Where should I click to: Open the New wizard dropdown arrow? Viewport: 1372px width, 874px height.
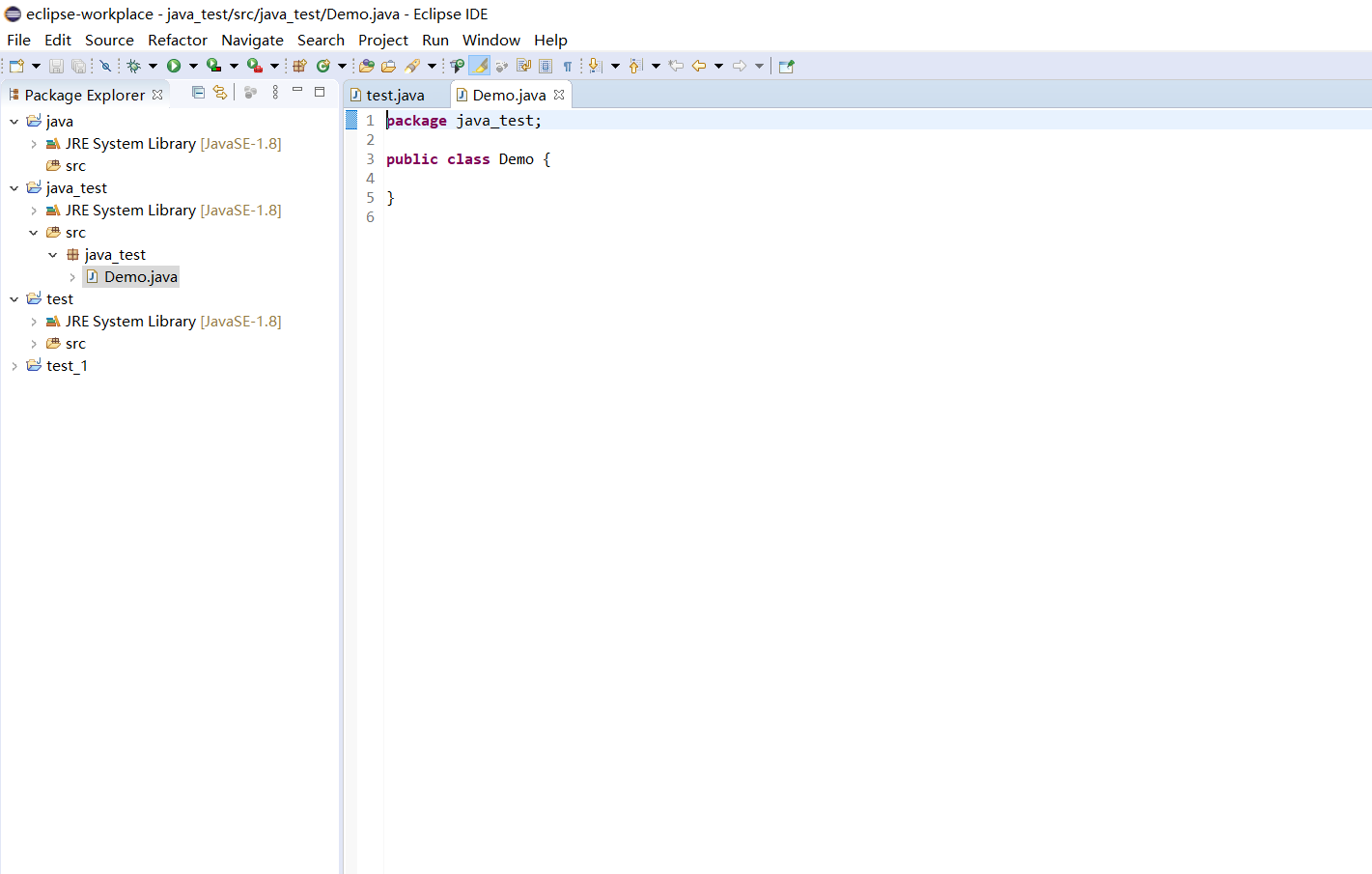(36, 66)
